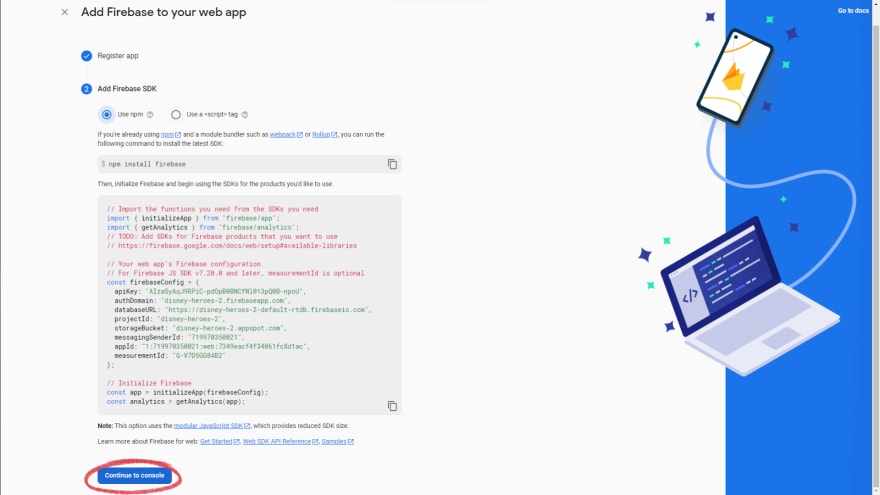Click the projectId line in the code
The width and height of the screenshot is (880, 495).
click(x=169, y=319)
